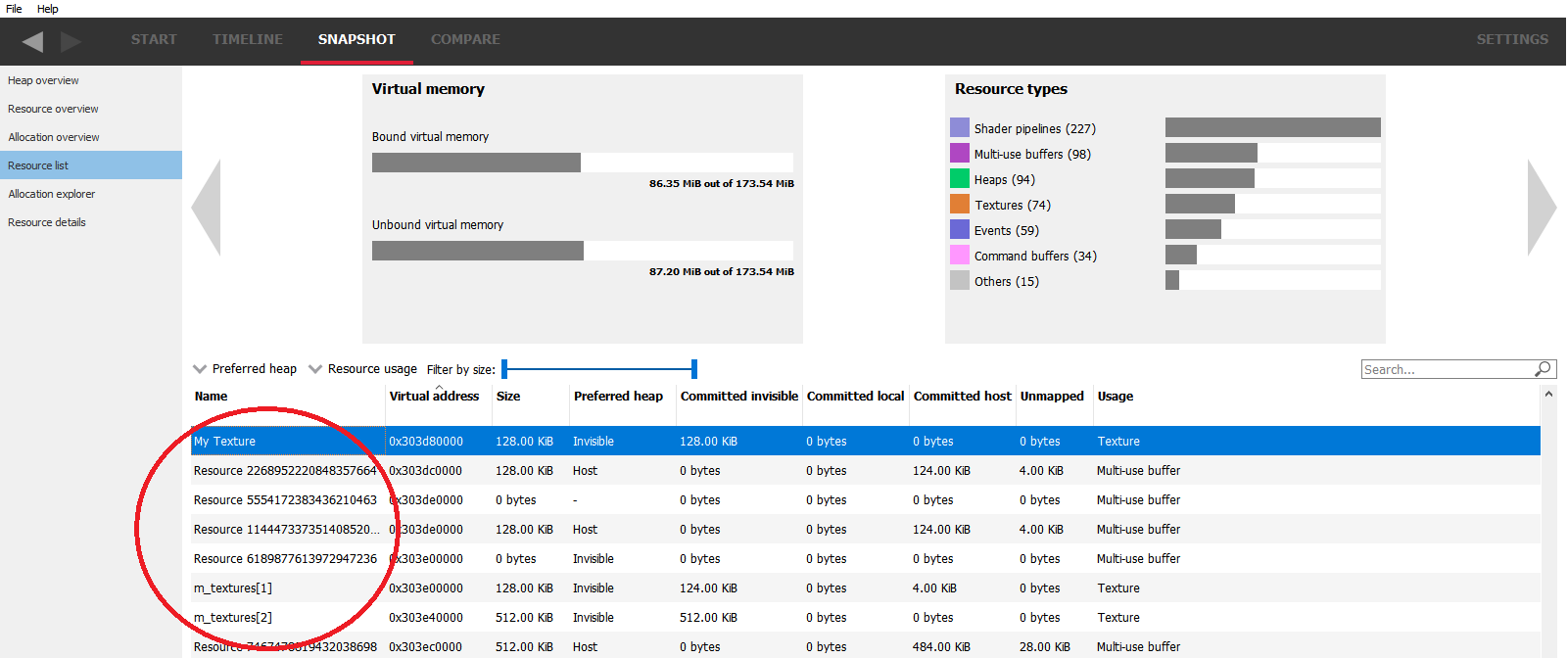Click the green Heaps legend swatch

coord(959,179)
